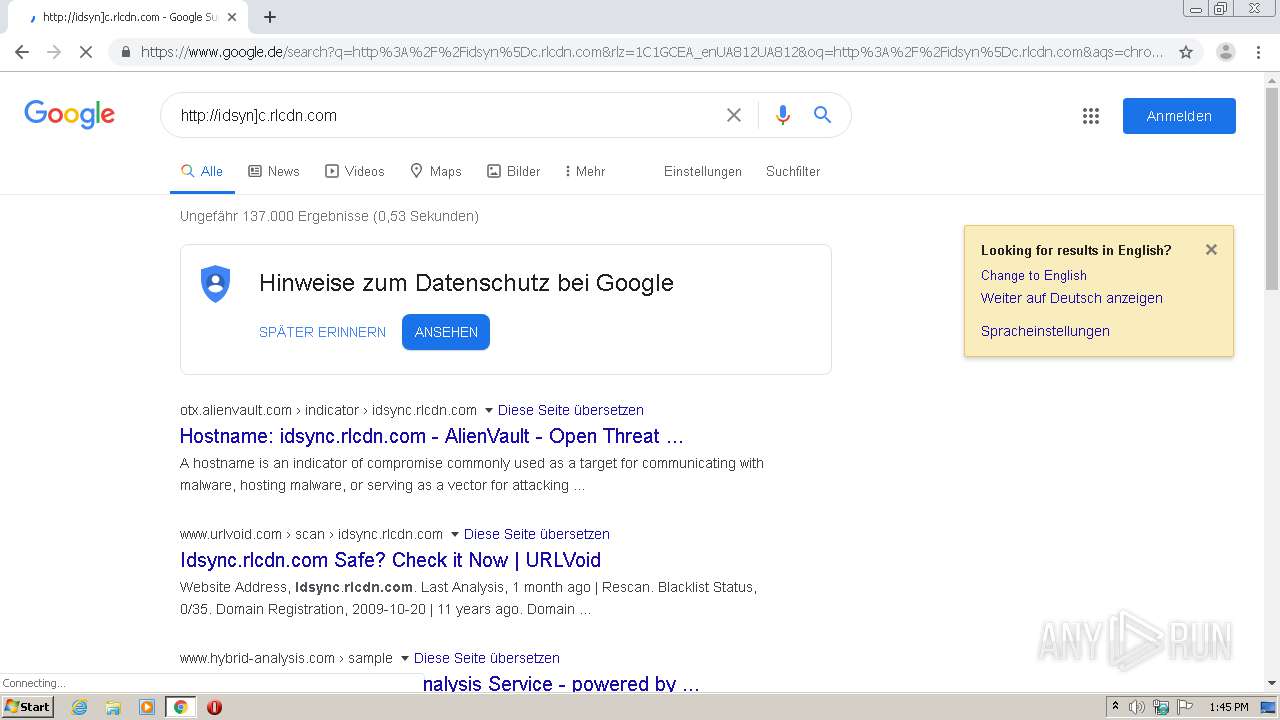Click the ANSEHEN button
This screenshot has width=1280, height=720.
[446, 332]
